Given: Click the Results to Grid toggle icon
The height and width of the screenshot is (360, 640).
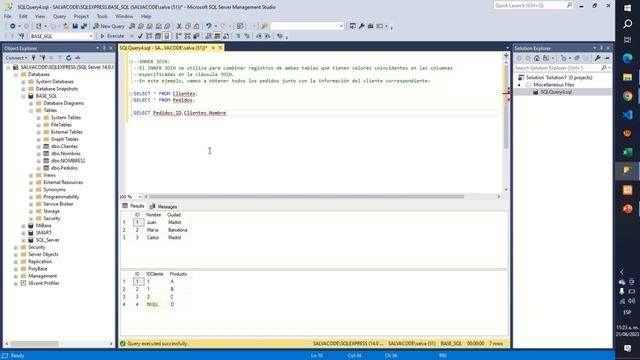Looking at the screenshot, I should pyautogui.click(x=217, y=36).
